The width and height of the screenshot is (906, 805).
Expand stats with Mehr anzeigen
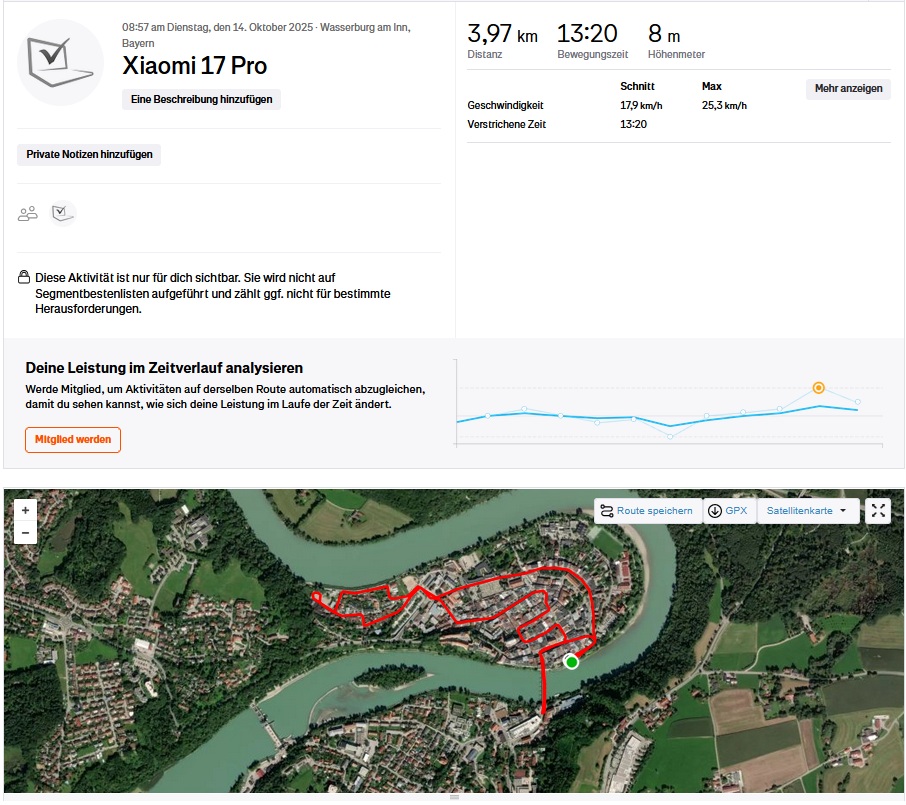click(x=848, y=89)
